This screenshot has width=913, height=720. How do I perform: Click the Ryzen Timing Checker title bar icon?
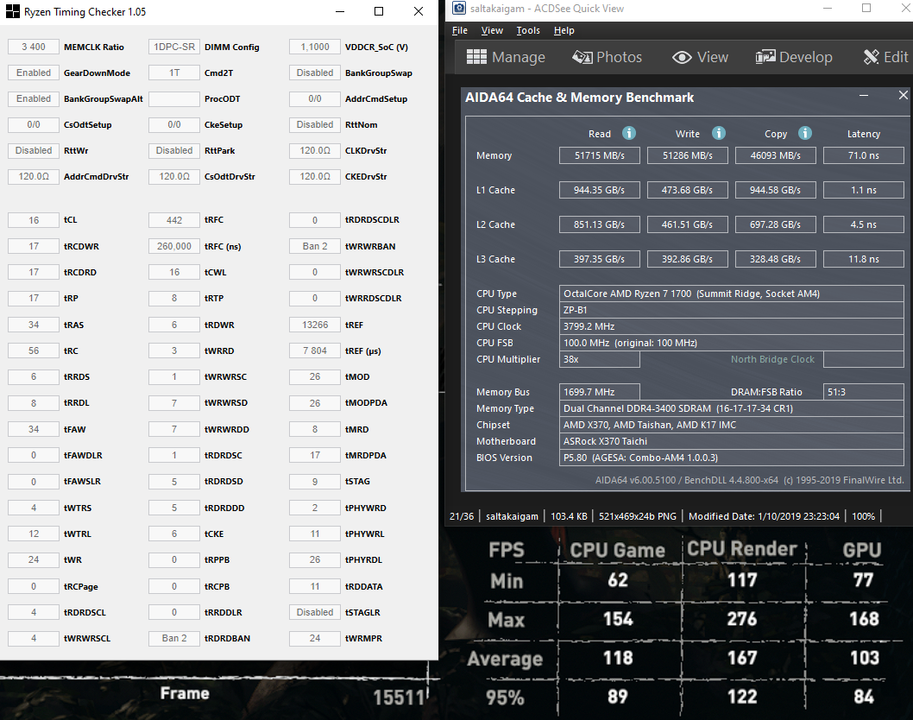click(x=12, y=12)
